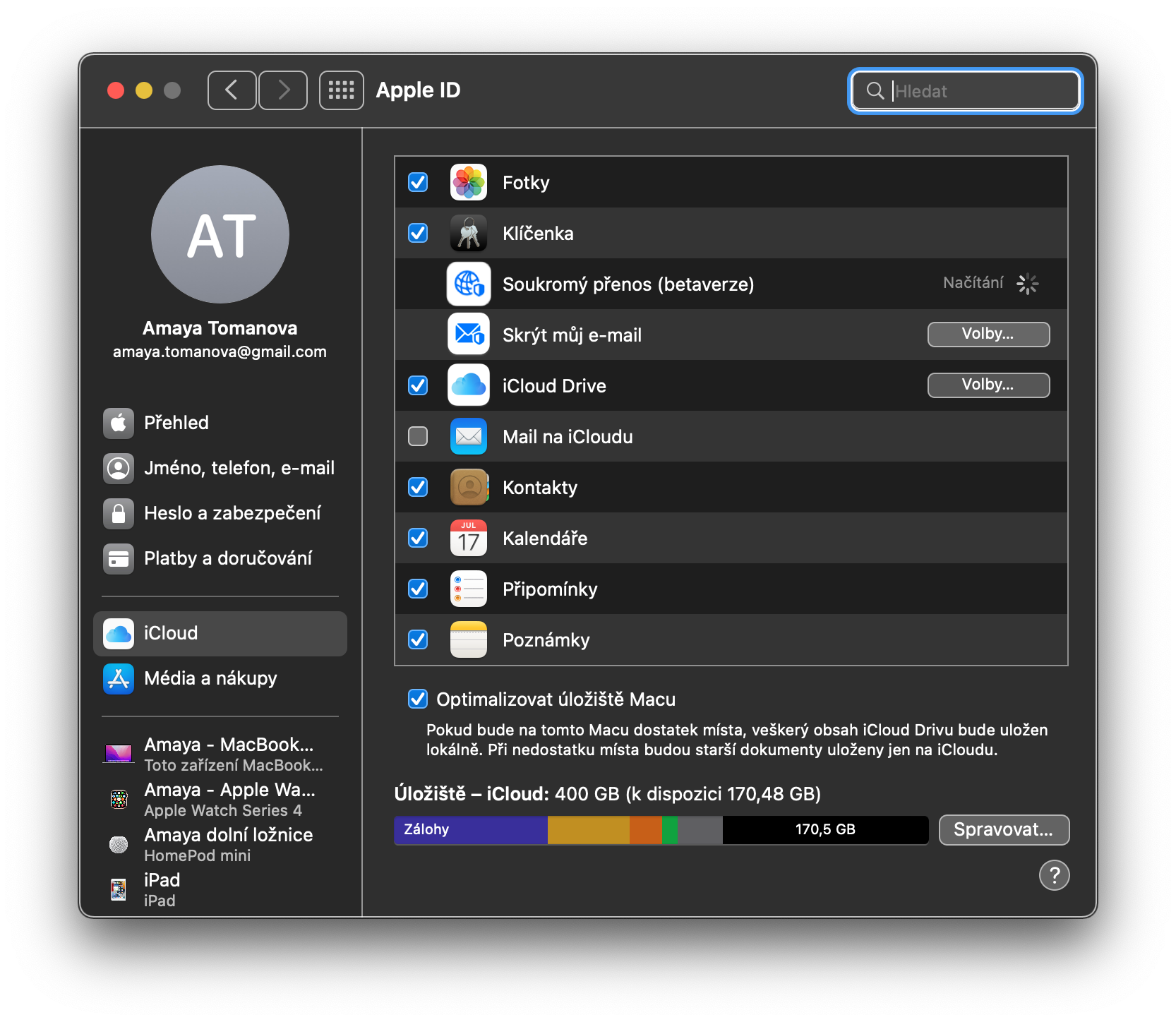The width and height of the screenshot is (1176, 1022).
Task: Open Volby for iCloud Drive
Action: tap(988, 385)
